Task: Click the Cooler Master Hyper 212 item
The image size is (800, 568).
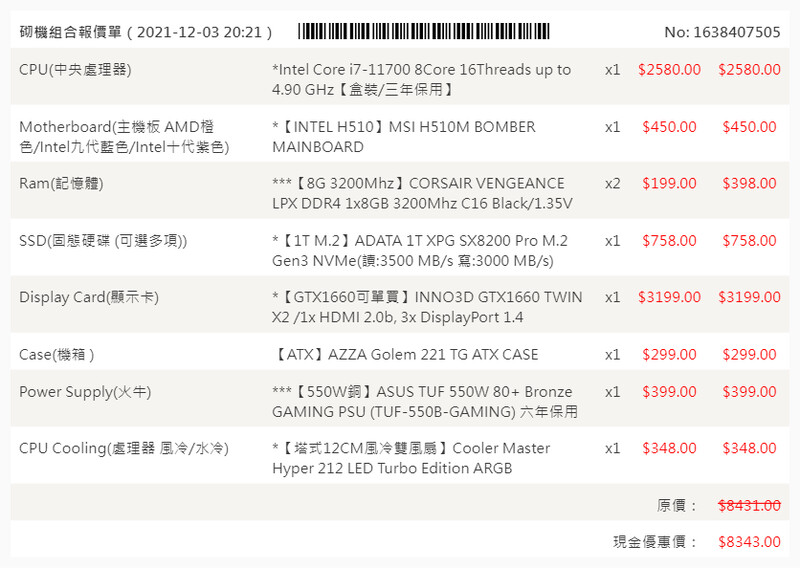Action: pos(411,459)
